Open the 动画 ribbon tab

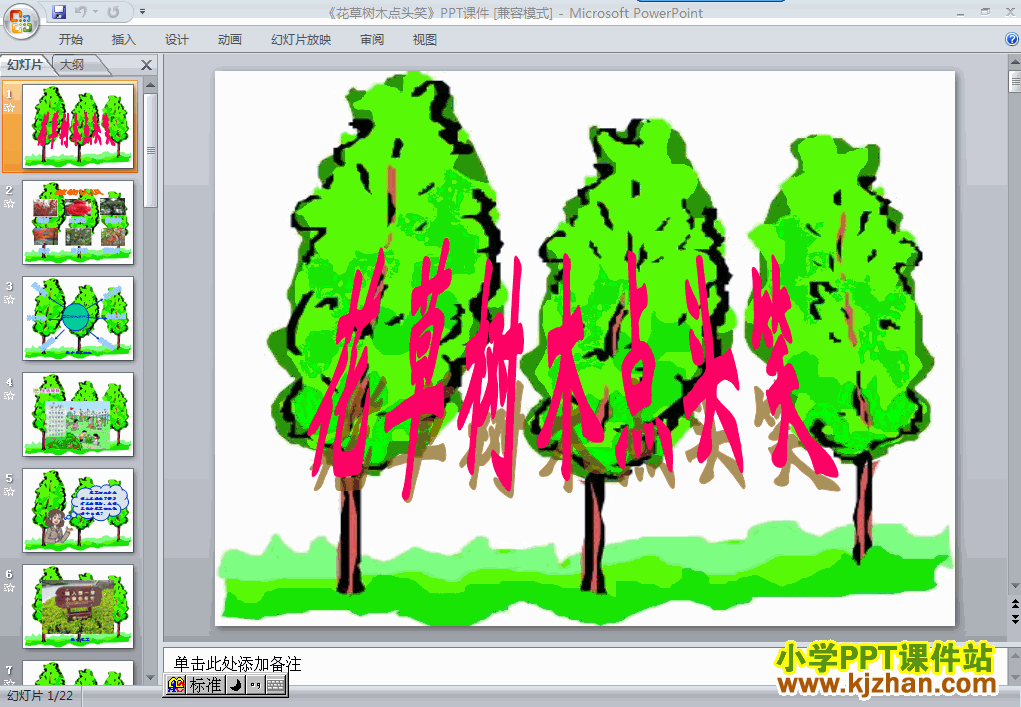pos(229,40)
